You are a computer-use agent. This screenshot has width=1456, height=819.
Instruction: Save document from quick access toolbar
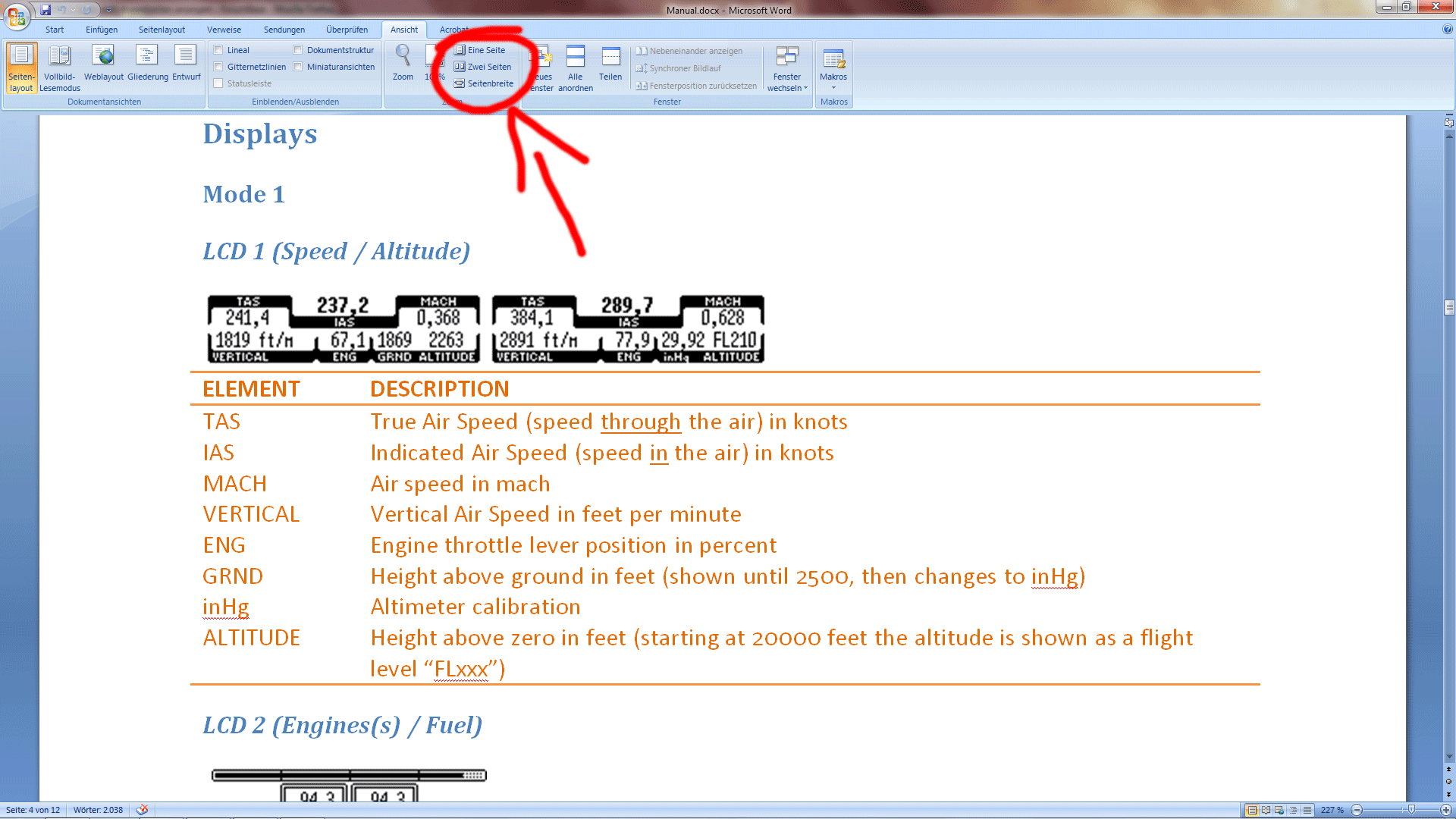(x=45, y=10)
